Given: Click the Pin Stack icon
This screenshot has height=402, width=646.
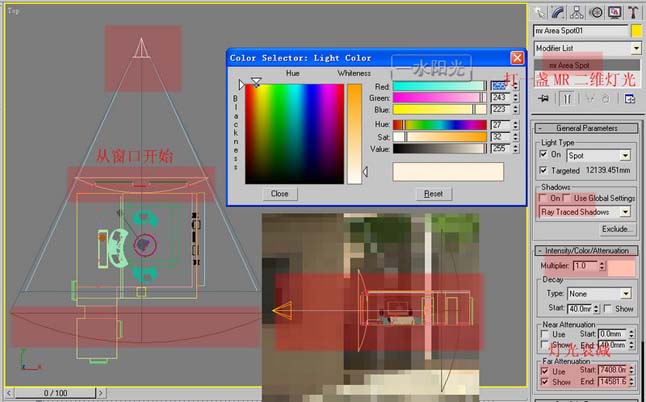Looking at the screenshot, I should point(544,98).
